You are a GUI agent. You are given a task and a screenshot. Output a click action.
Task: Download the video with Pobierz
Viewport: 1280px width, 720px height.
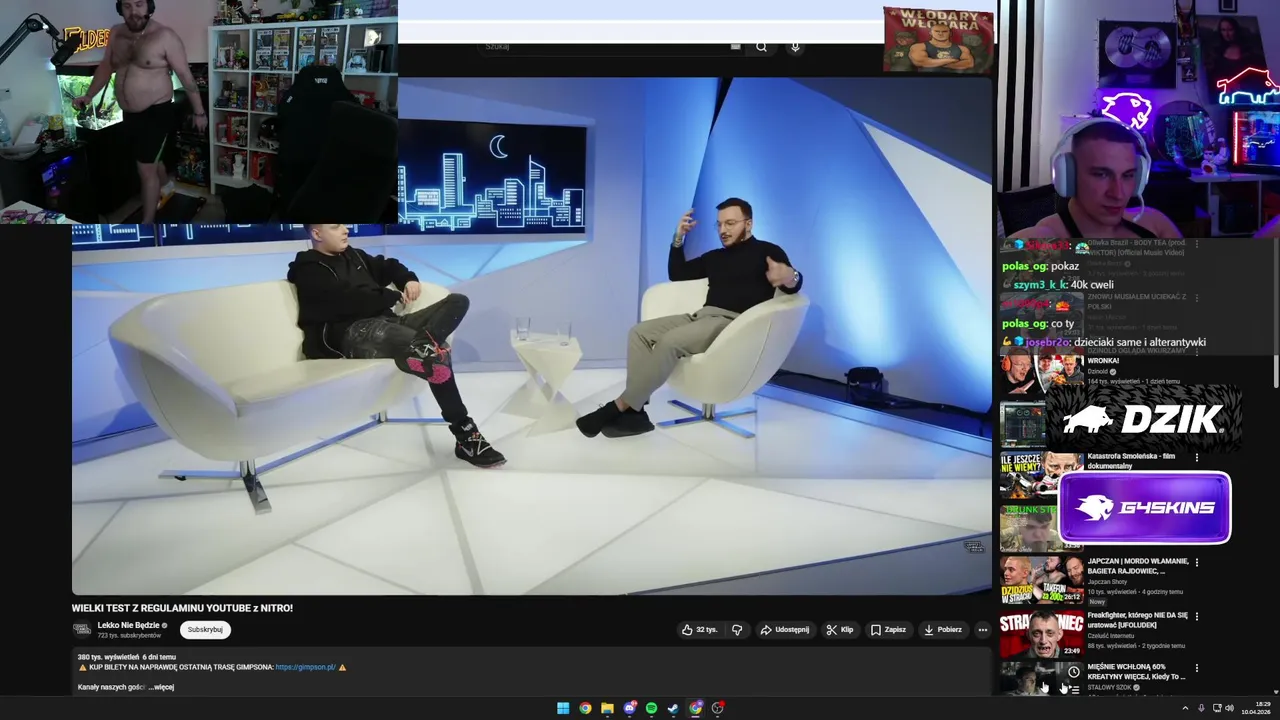pos(943,630)
